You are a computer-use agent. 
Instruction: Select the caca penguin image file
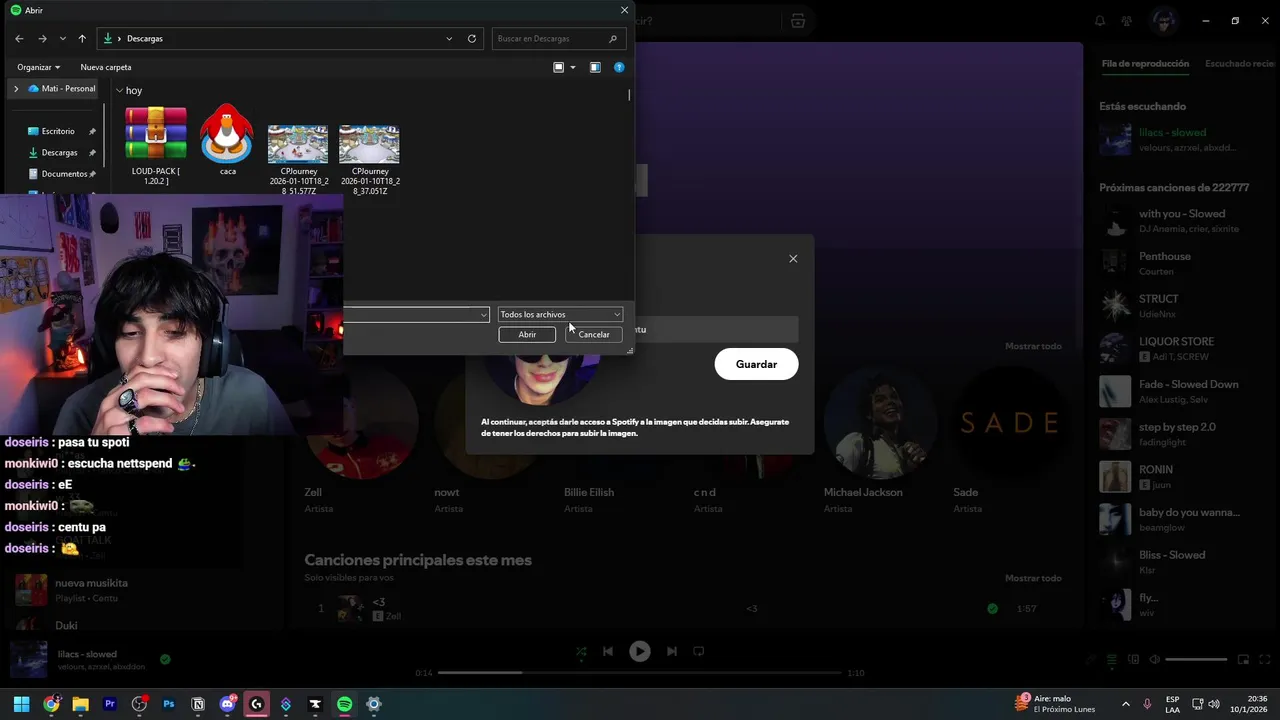[228, 140]
